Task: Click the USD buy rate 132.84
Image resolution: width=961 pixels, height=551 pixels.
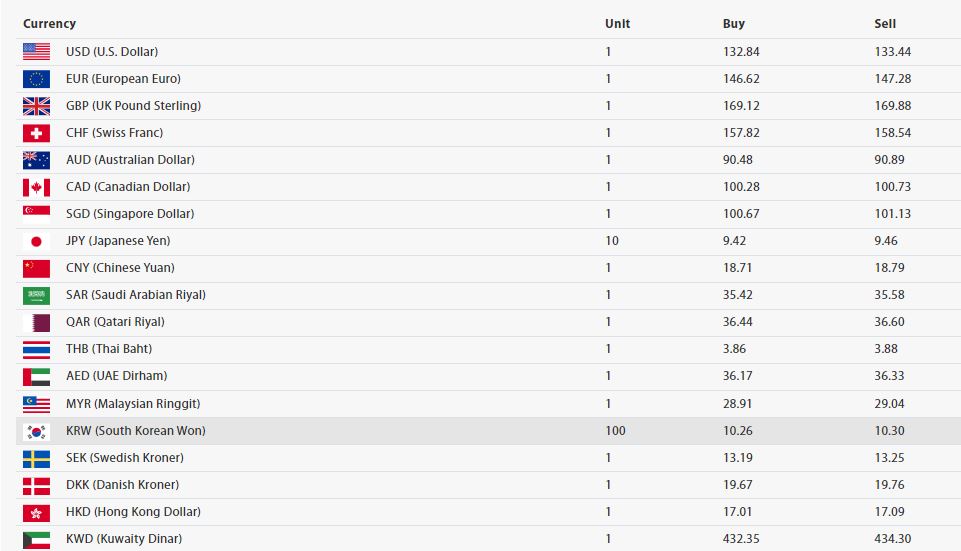Action: click(x=740, y=52)
